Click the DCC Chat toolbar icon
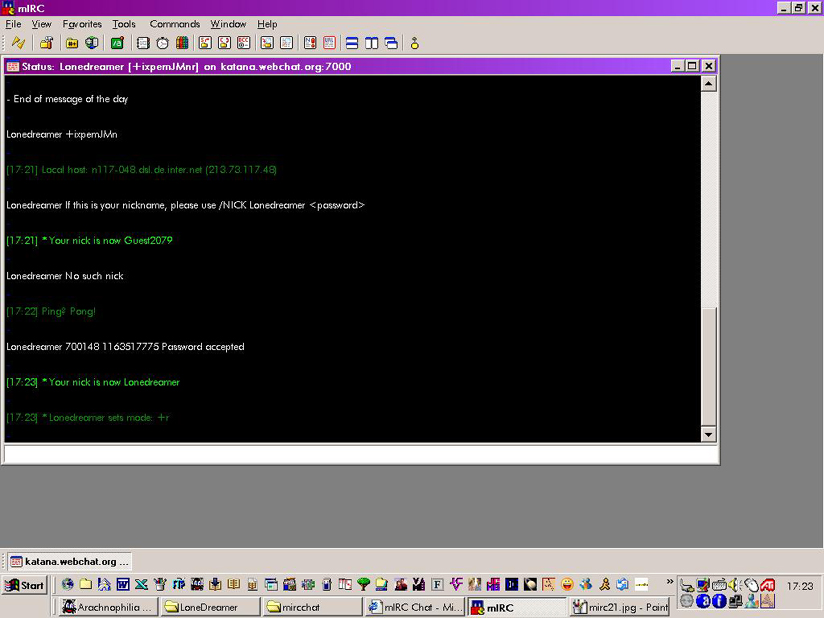The width and height of the screenshot is (824, 618). (x=224, y=43)
